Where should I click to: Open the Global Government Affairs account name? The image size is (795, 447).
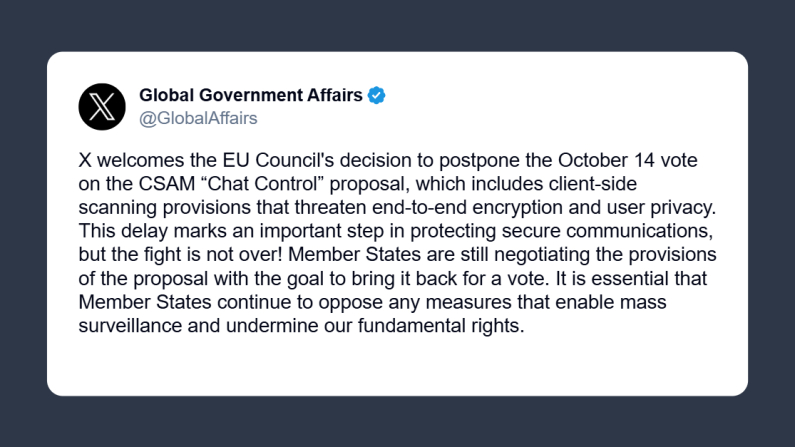click(x=251, y=96)
